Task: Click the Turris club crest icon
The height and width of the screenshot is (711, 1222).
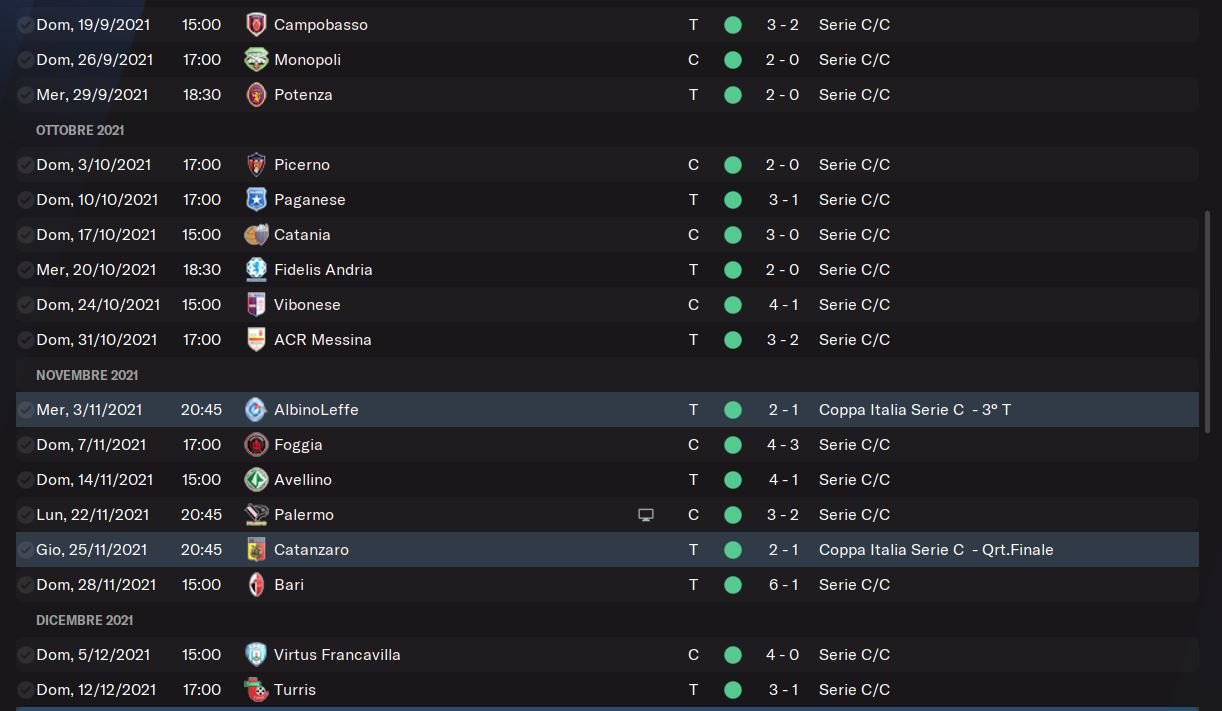Action: (x=256, y=690)
